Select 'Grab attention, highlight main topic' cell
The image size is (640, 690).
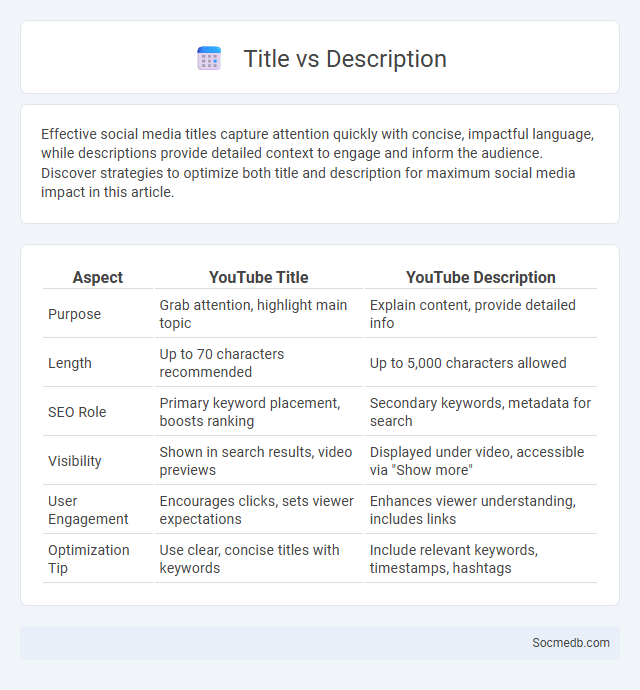(x=258, y=314)
